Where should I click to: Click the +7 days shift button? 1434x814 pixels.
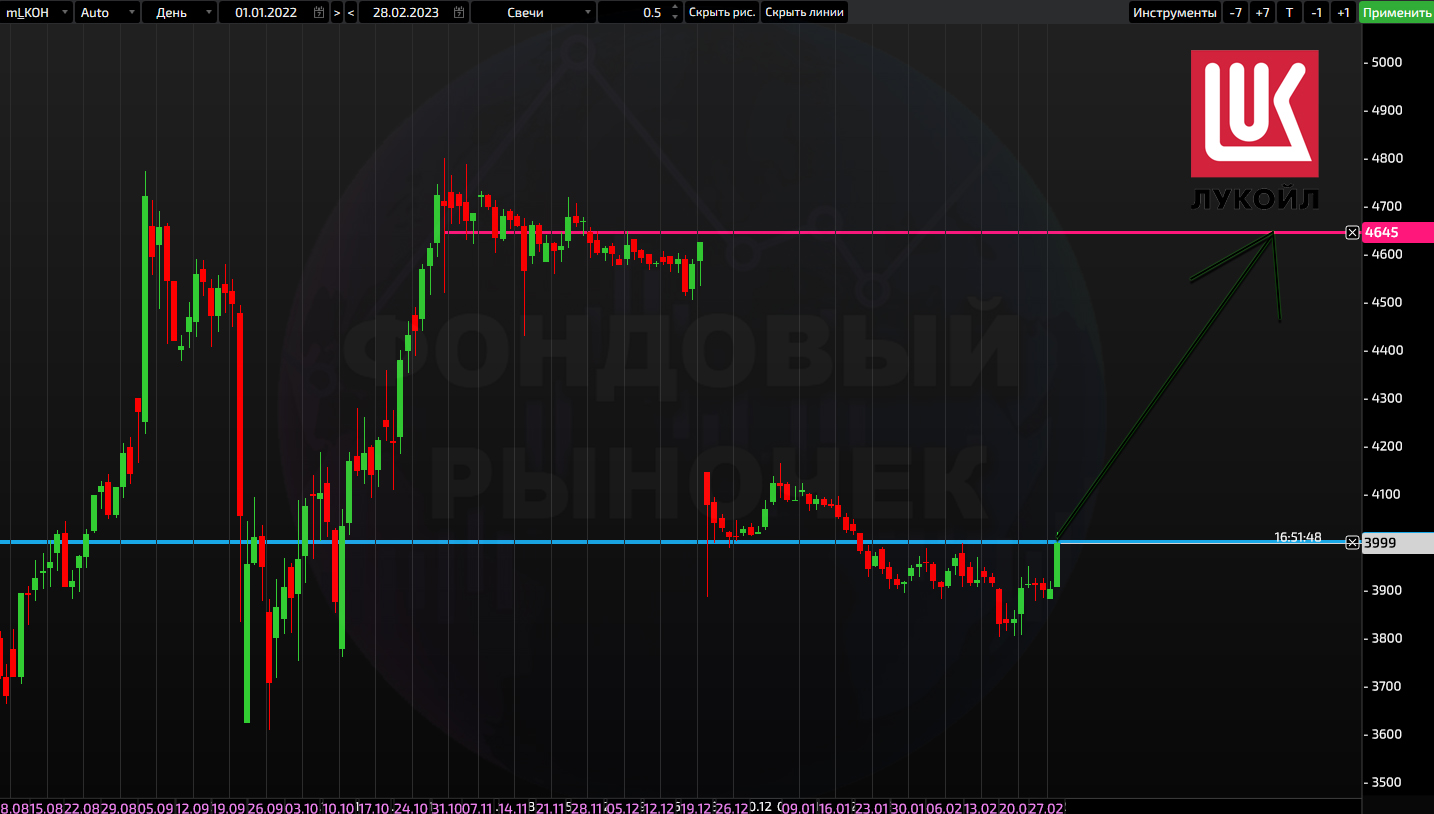1263,12
